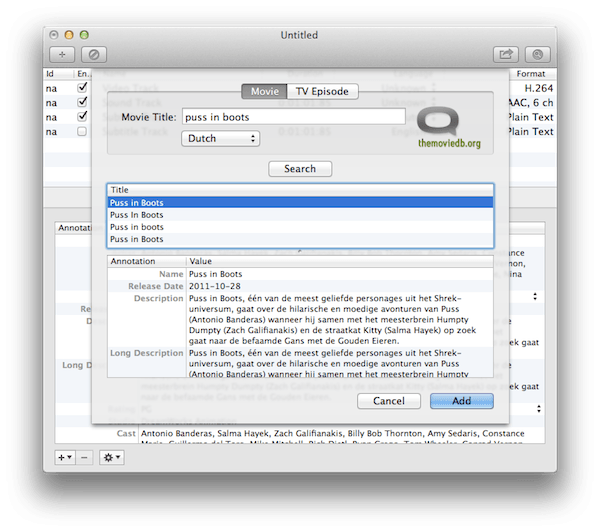The image size is (600, 532).
Task: Click the AAC, 6 ch format cell
Action: (x=531, y=103)
